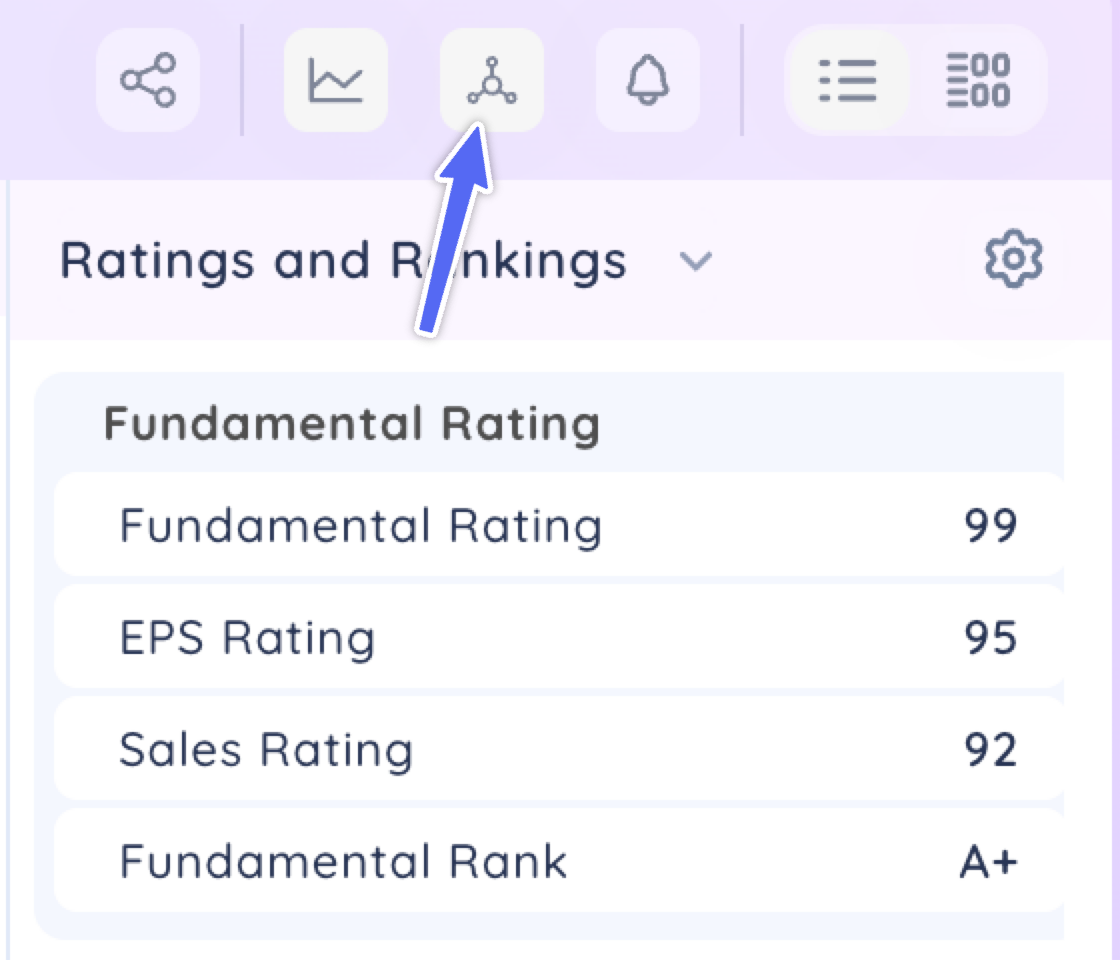Click the alerts bell icon
1120x960 pixels.
tap(648, 80)
